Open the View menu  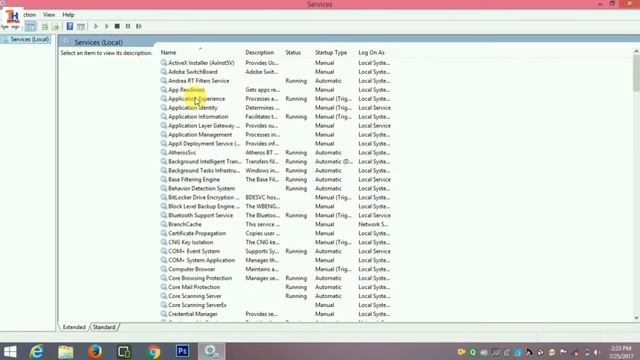point(49,15)
